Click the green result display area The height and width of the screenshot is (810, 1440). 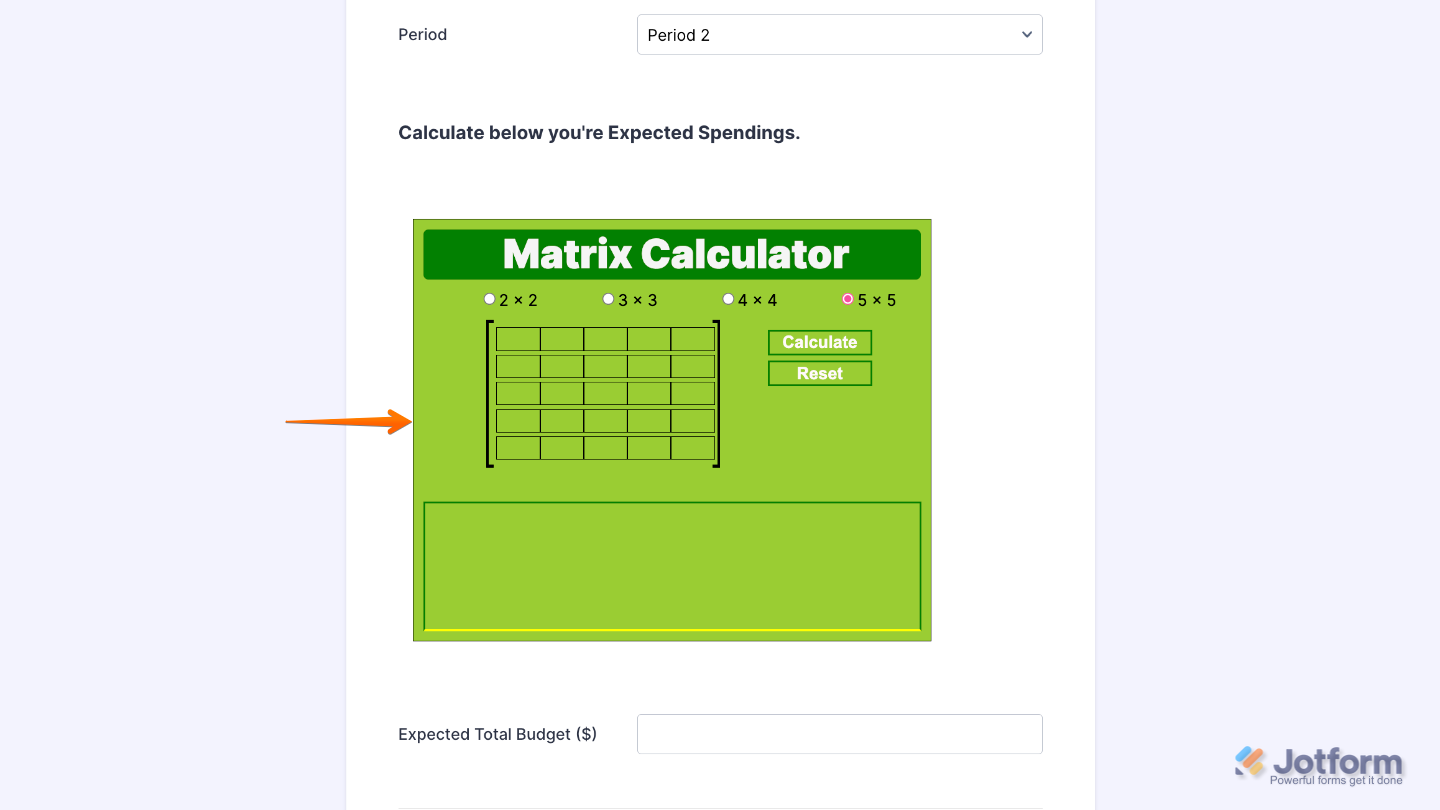[x=671, y=566]
